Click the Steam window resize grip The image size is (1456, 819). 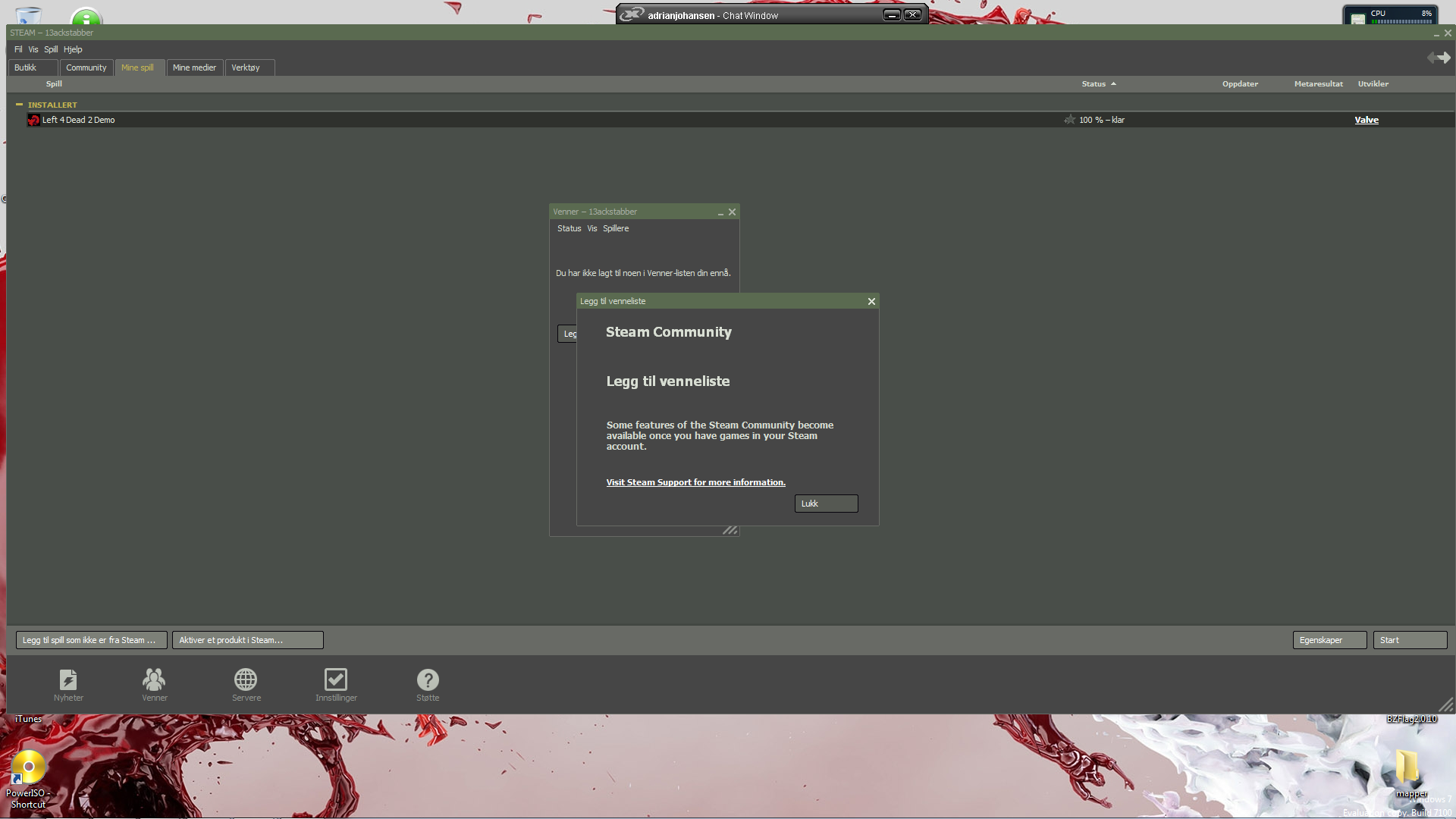point(1445,704)
